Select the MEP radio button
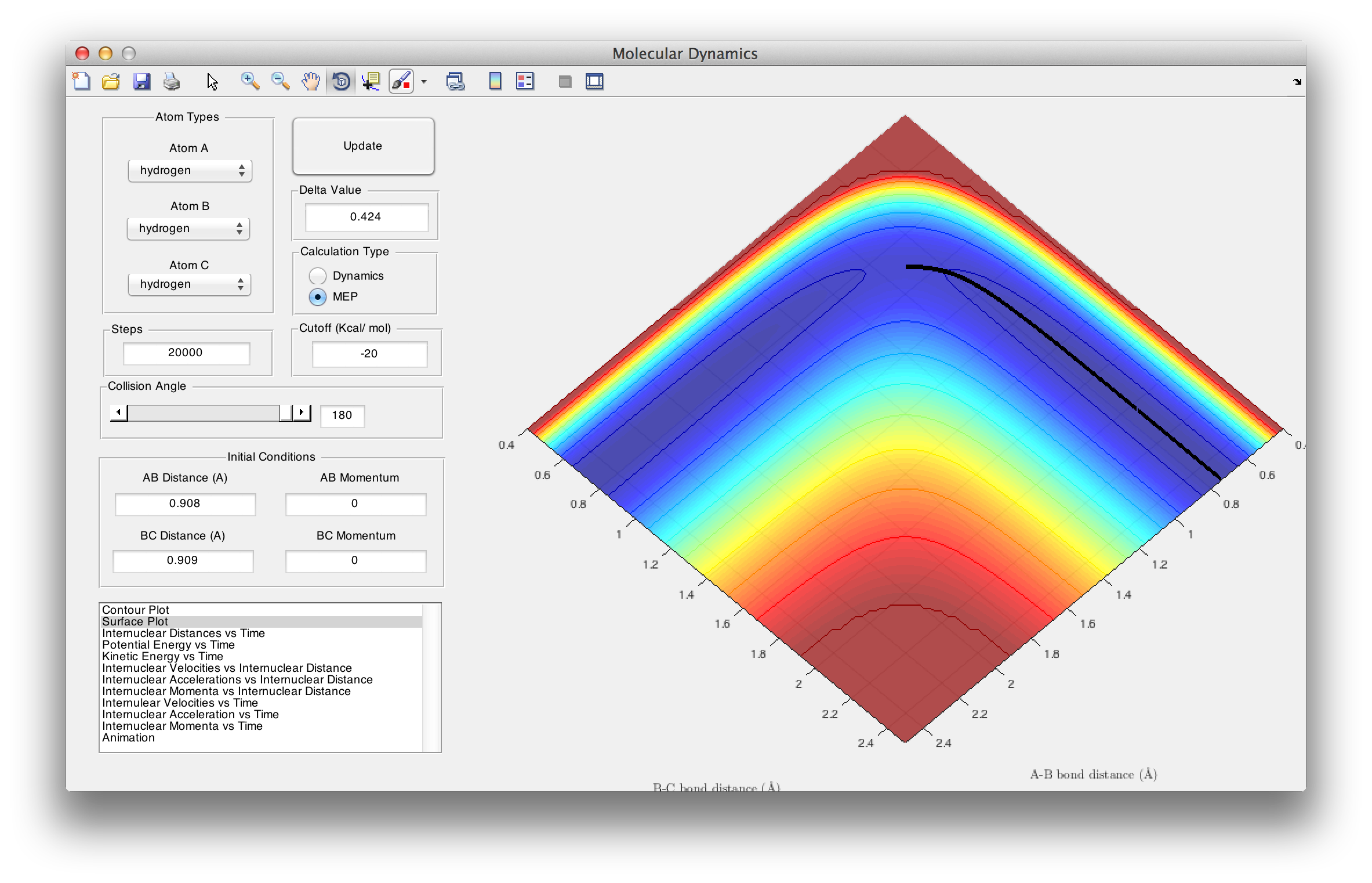The width and height of the screenshot is (1372, 883). 318,296
